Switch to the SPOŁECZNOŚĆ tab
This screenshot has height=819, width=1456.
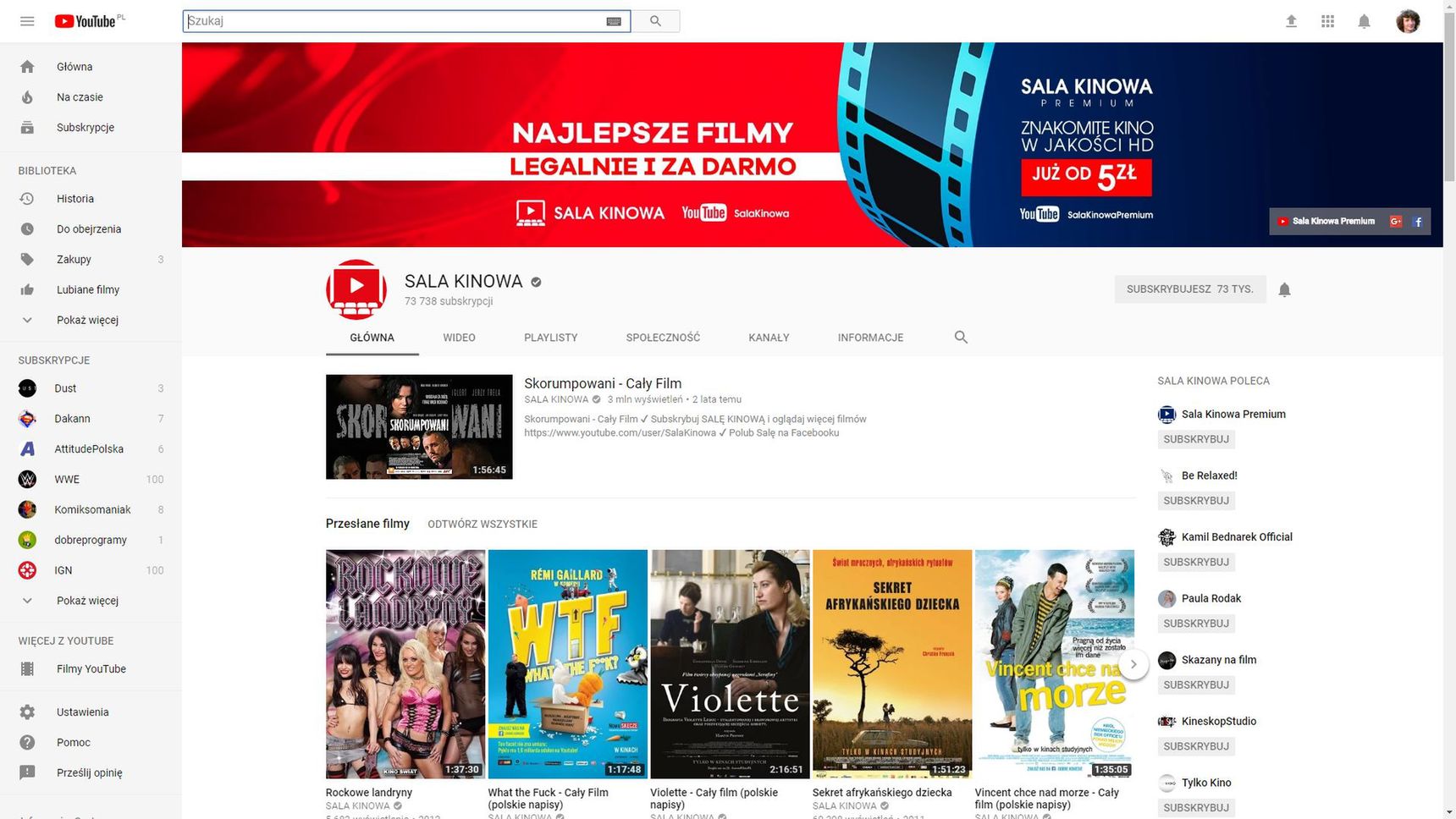click(663, 338)
